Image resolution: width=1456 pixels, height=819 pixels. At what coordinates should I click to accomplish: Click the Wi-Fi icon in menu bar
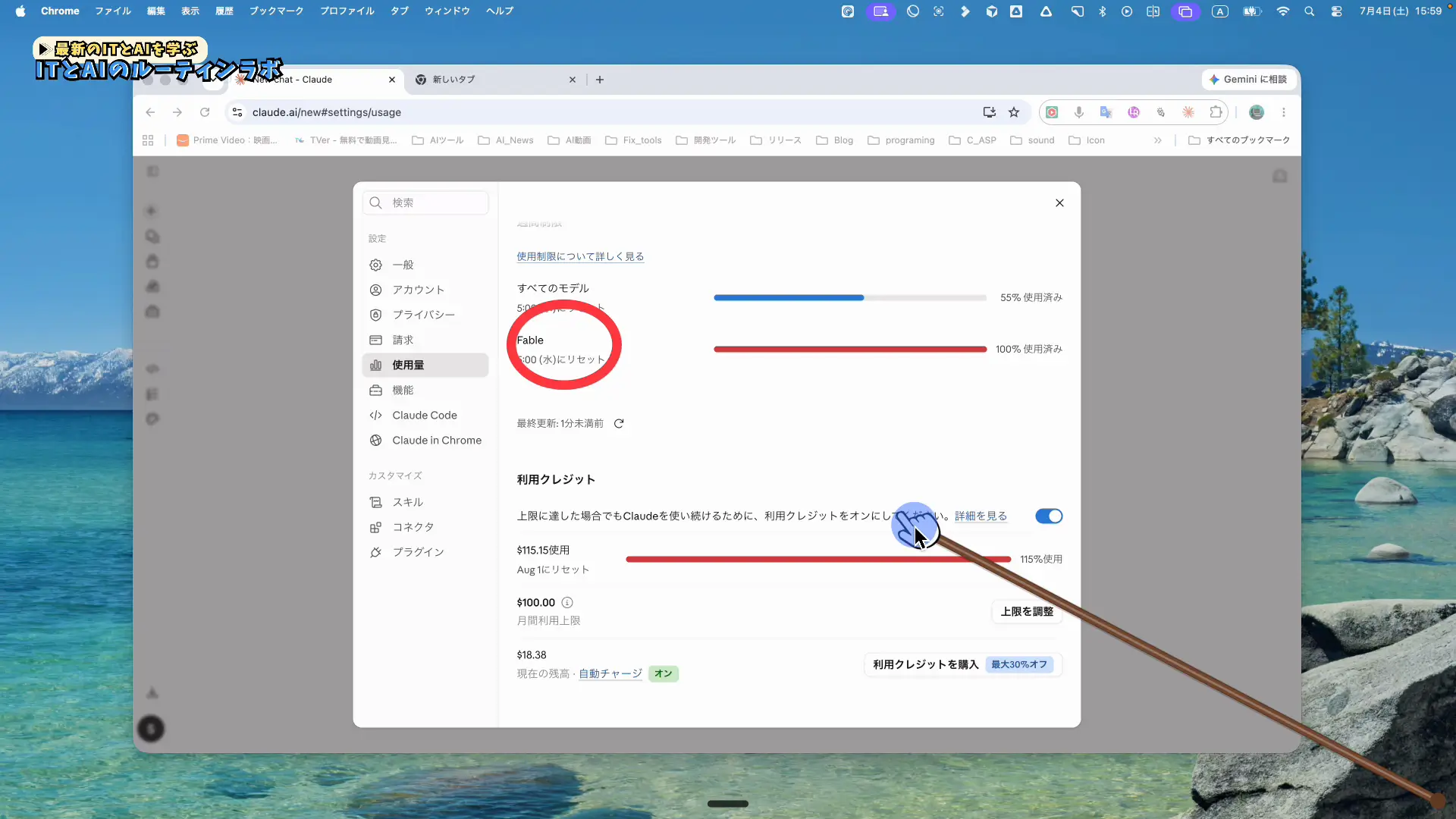point(1282,11)
